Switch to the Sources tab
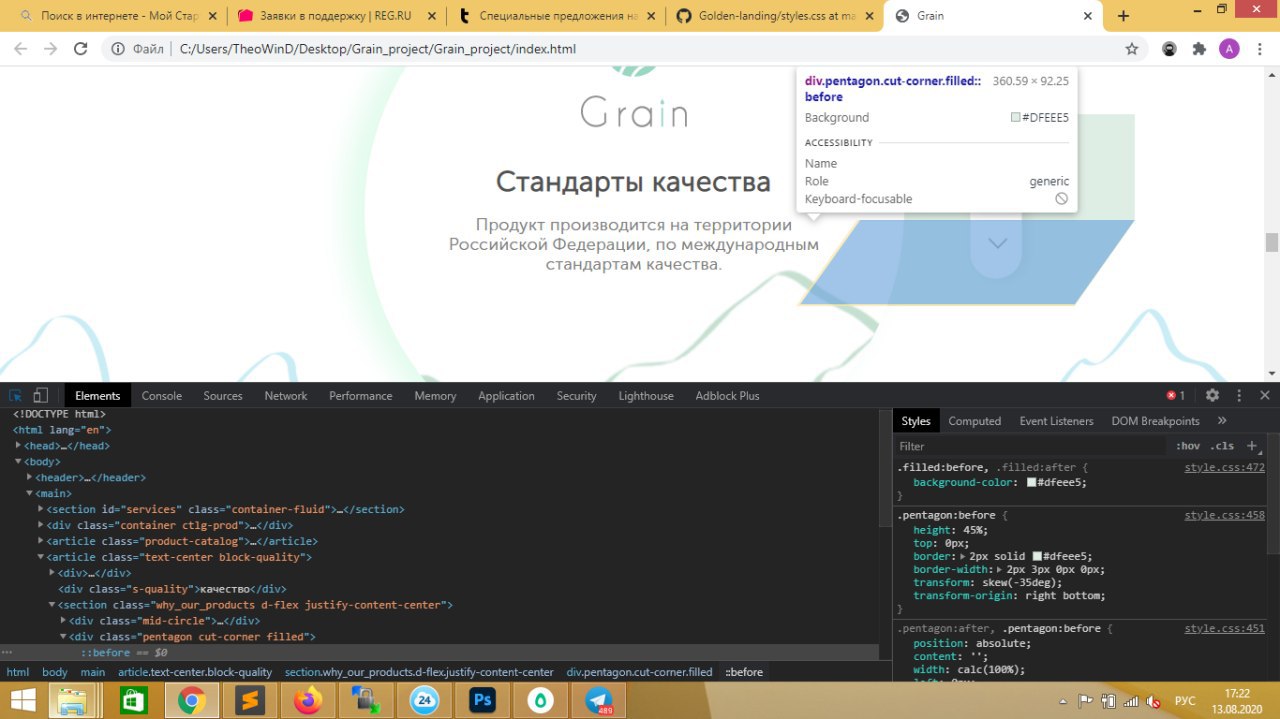 (x=223, y=396)
